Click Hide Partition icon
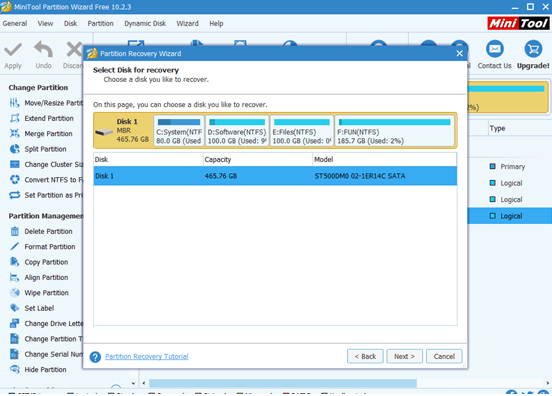The width and height of the screenshot is (552, 396). [14, 369]
